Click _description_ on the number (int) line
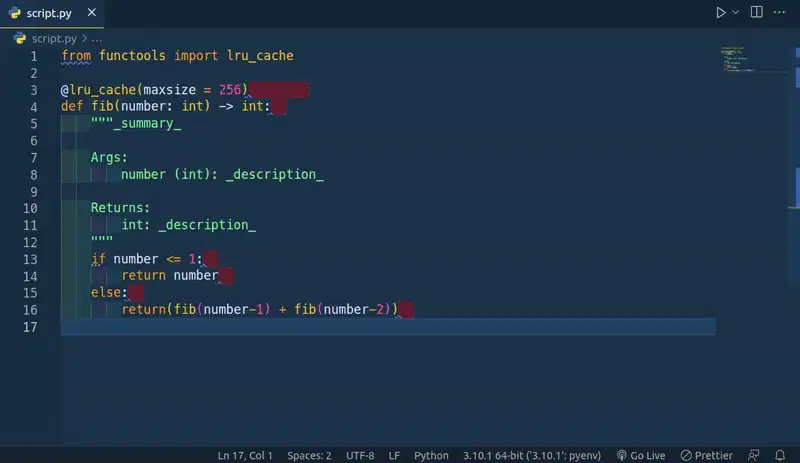The height and width of the screenshot is (463, 800). click(x=274, y=175)
